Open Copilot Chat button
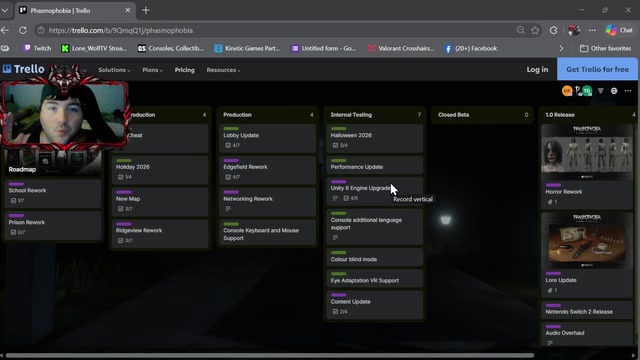The height and width of the screenshot is (360, 640). [620, 30]
